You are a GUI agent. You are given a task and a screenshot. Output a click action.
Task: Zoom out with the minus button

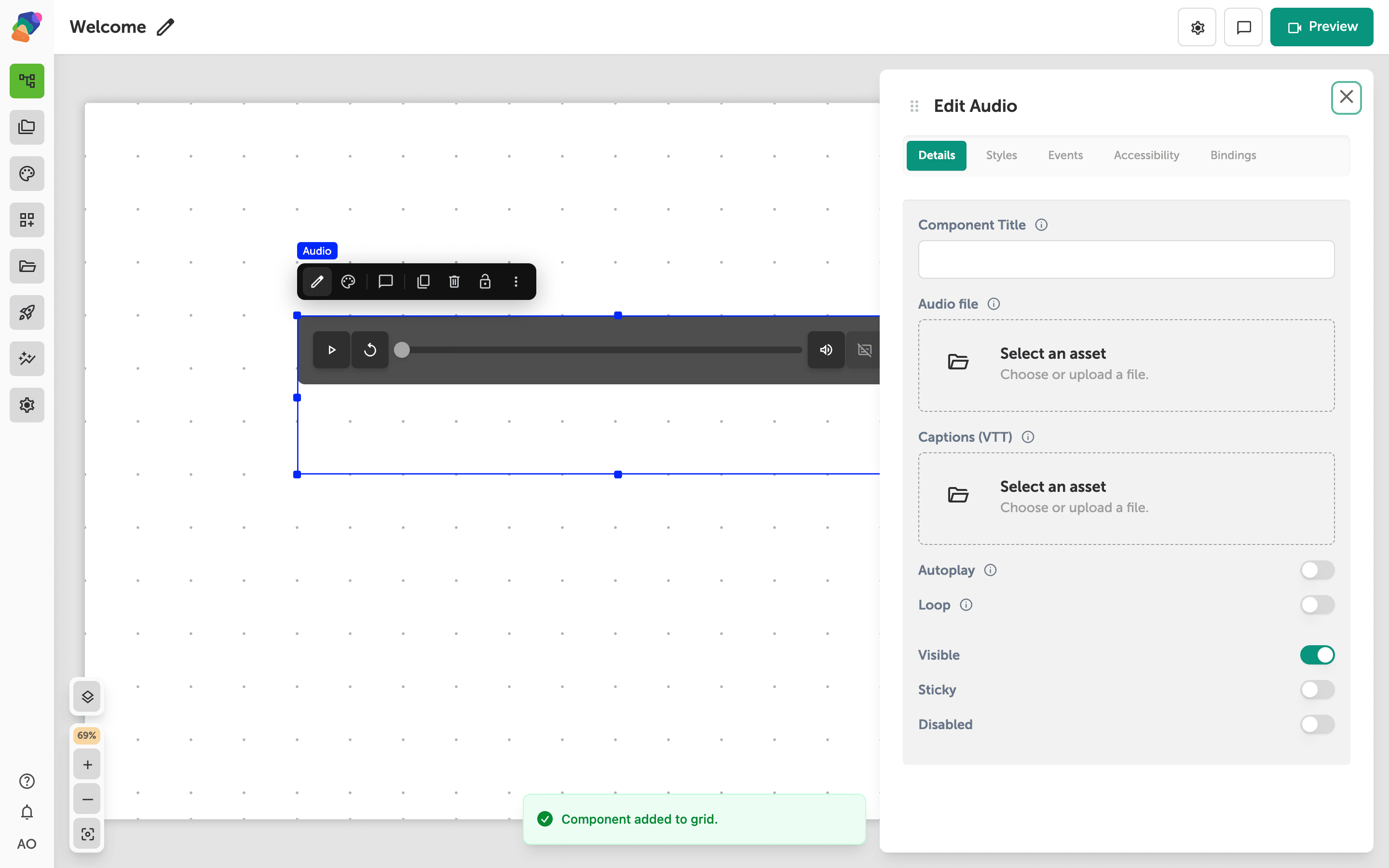[x=87, y=799]
